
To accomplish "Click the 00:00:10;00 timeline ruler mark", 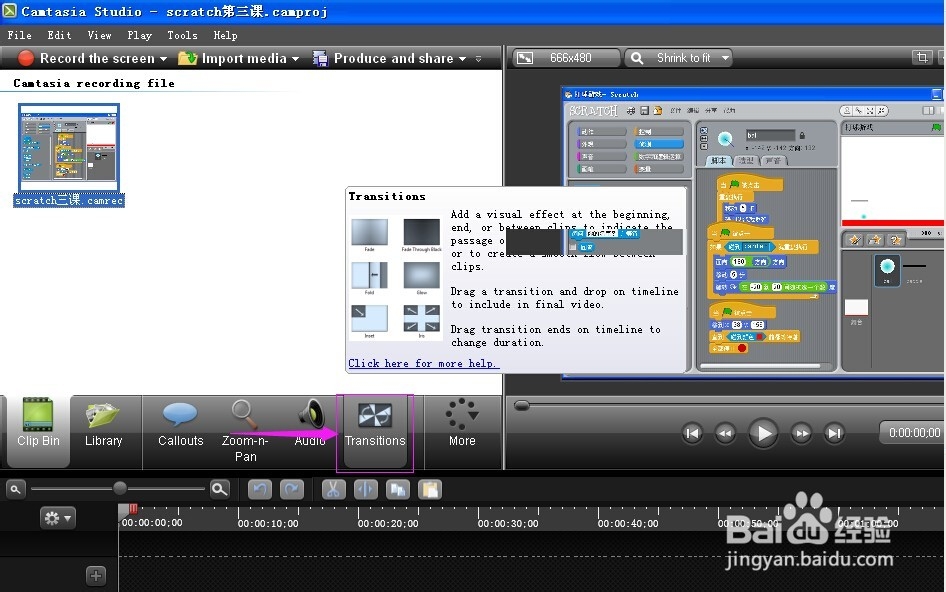I will [268, 523].
